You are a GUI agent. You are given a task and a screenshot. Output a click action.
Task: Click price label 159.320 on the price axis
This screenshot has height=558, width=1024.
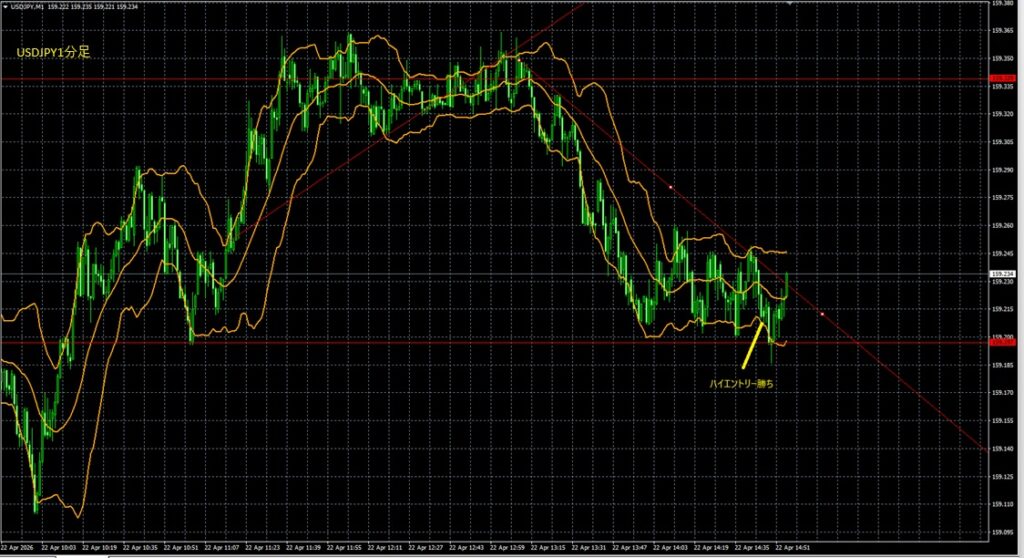pyautogui.click(x=1002, y=114)
